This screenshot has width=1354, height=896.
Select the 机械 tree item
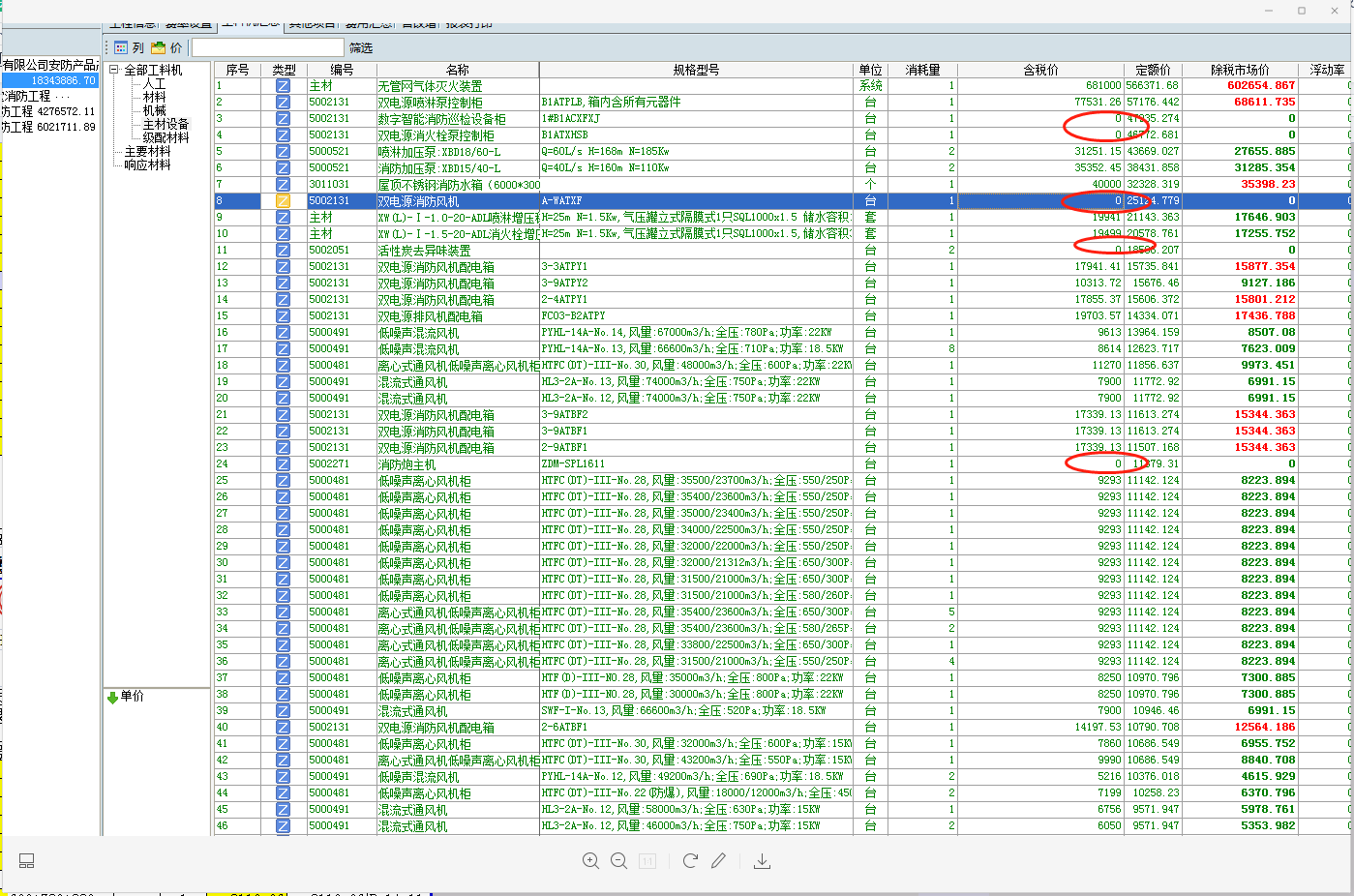pos(154,111)
